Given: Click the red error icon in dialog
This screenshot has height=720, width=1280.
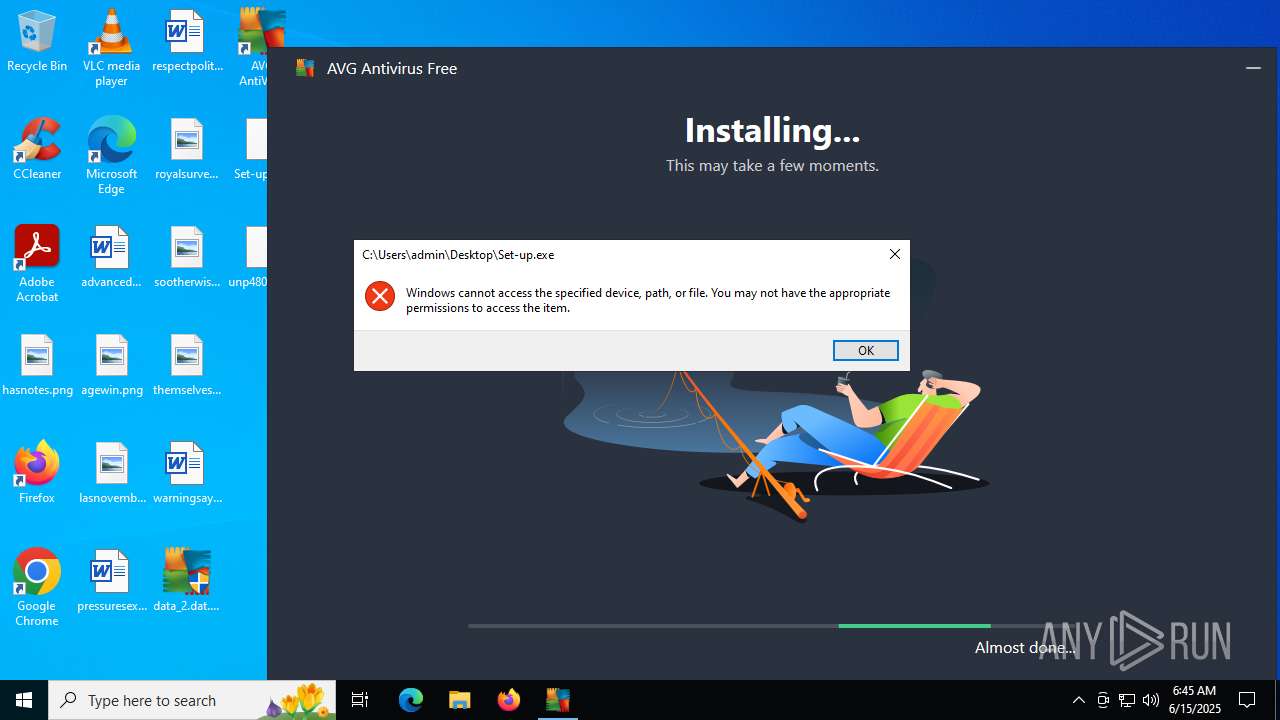Looking at the screenshot, I should pos(380,296).
